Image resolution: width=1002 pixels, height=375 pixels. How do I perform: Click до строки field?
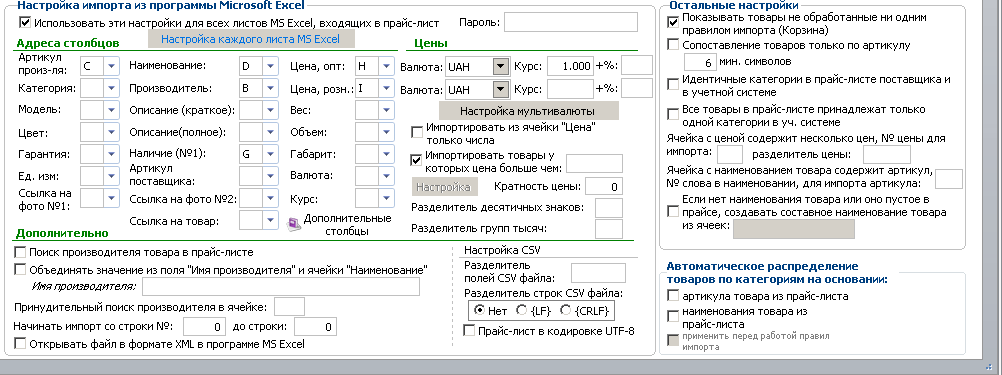(315, 326)
